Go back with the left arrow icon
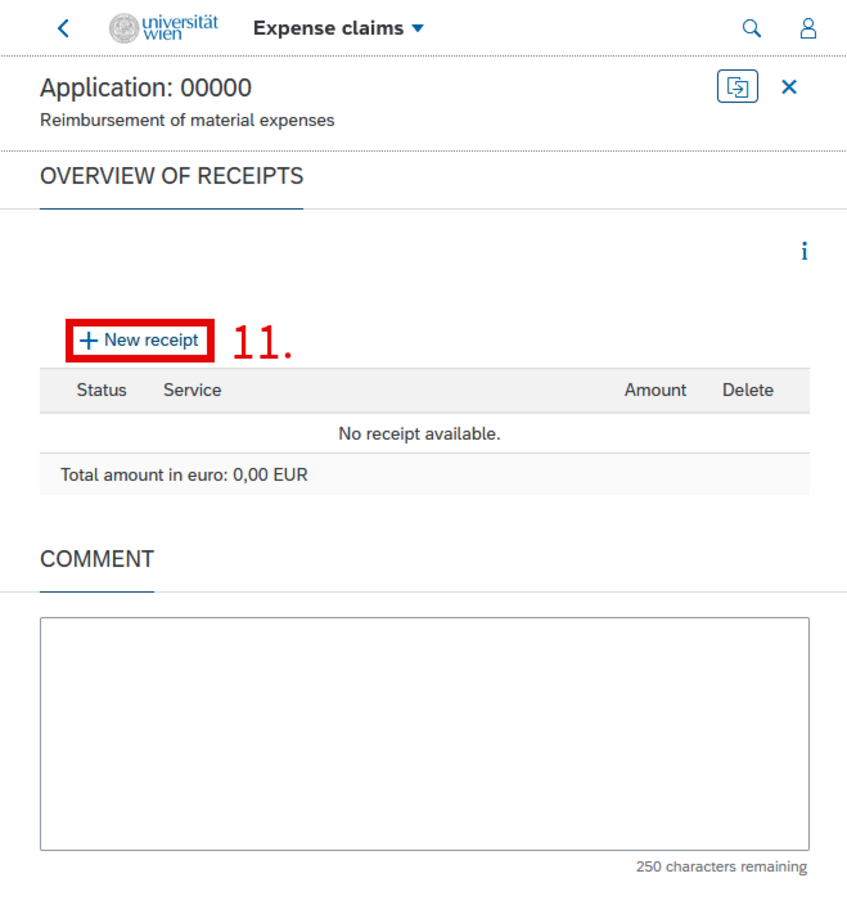This screenshot has height=905, width=847. (x=64, y=28)
